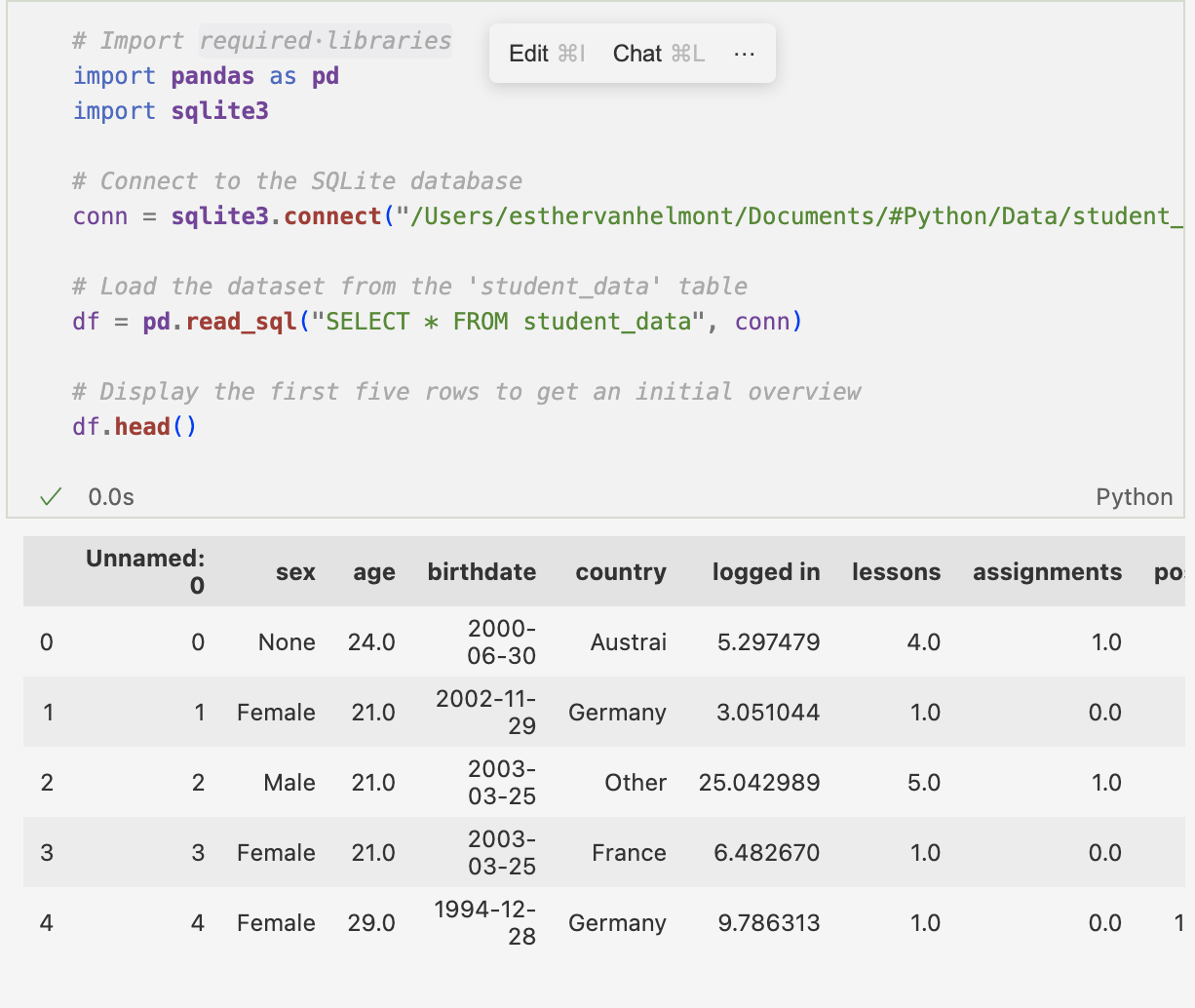The height and width of the screenshot is (1008, 1195).
Task: Open Chat from the floating toolbar
Action: tap(658, 54)
